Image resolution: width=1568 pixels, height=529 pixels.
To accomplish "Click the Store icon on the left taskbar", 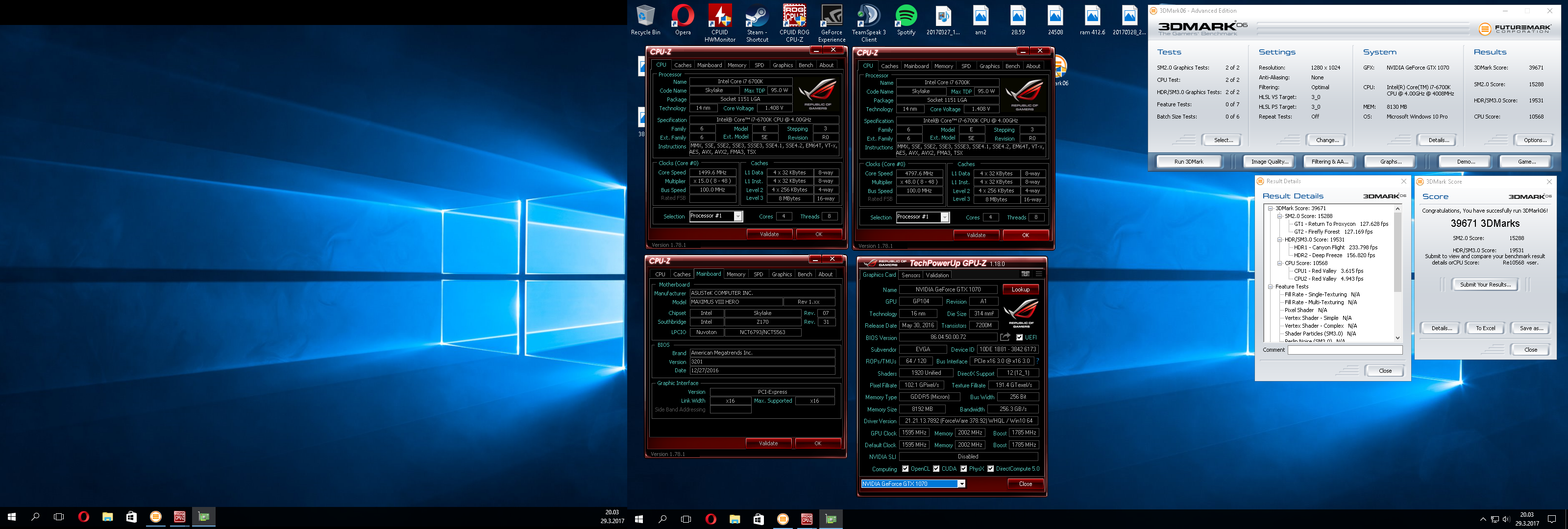I will point(131,517).
